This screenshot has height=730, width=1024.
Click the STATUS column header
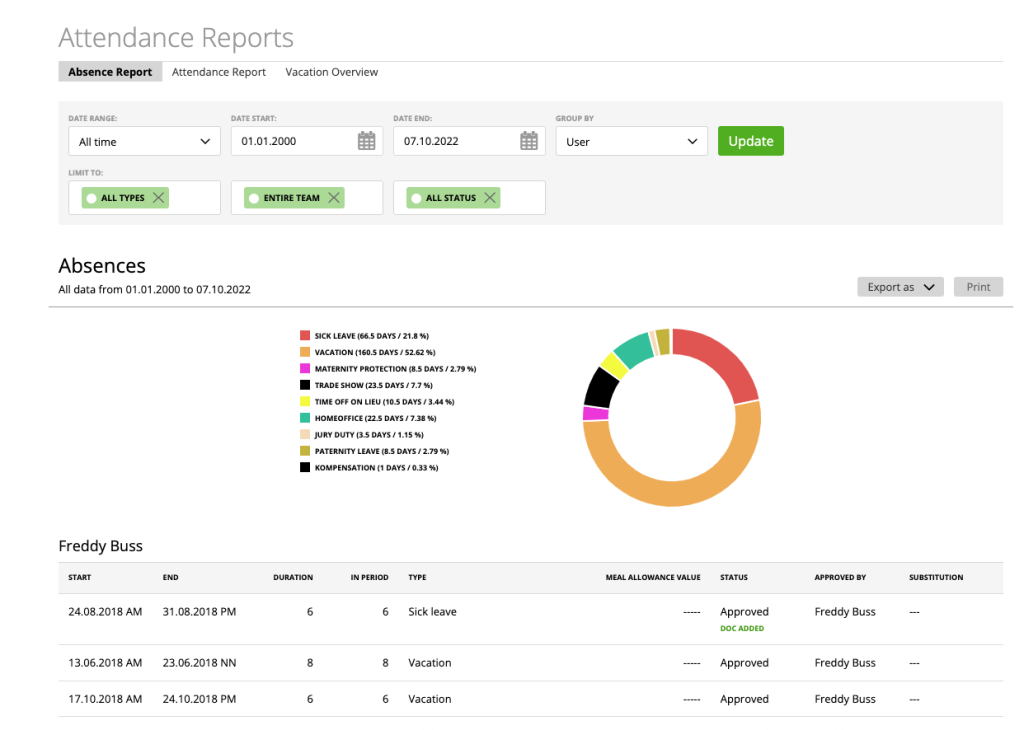tap(734, 577)
